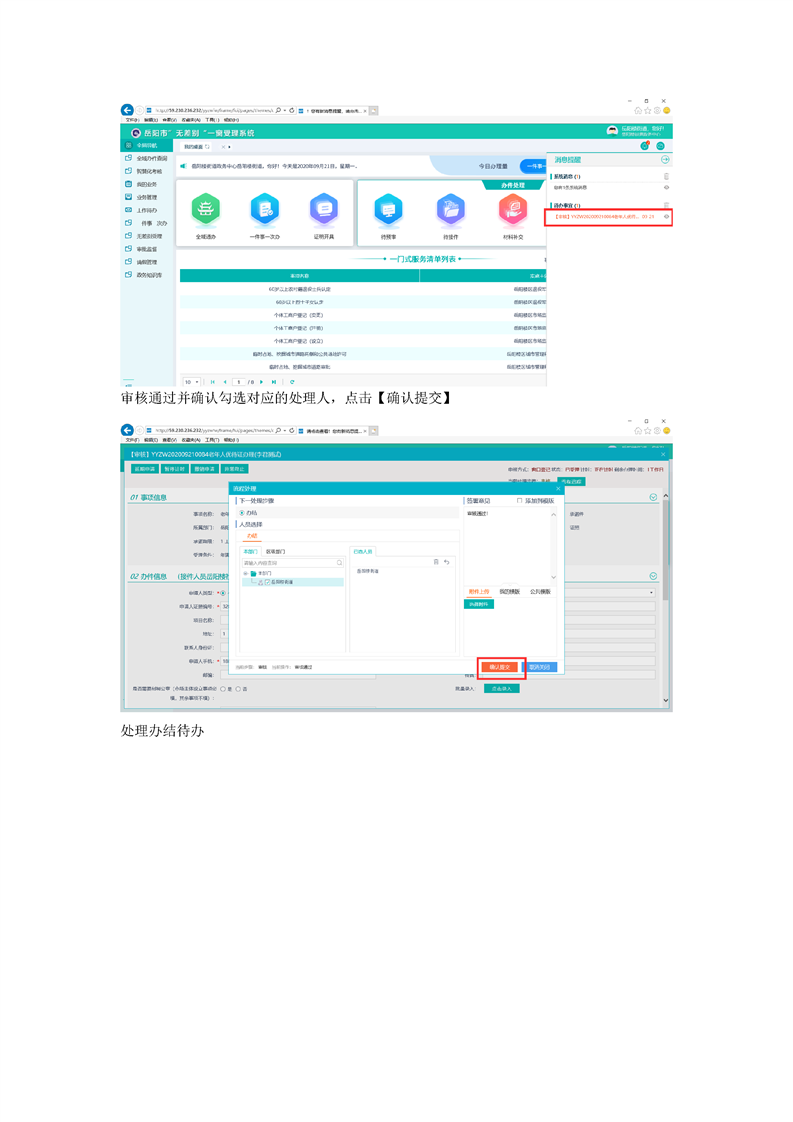Click the 取消关闭 button
The width and height of the screenshot is (793, 1122).
coord(539,667)
